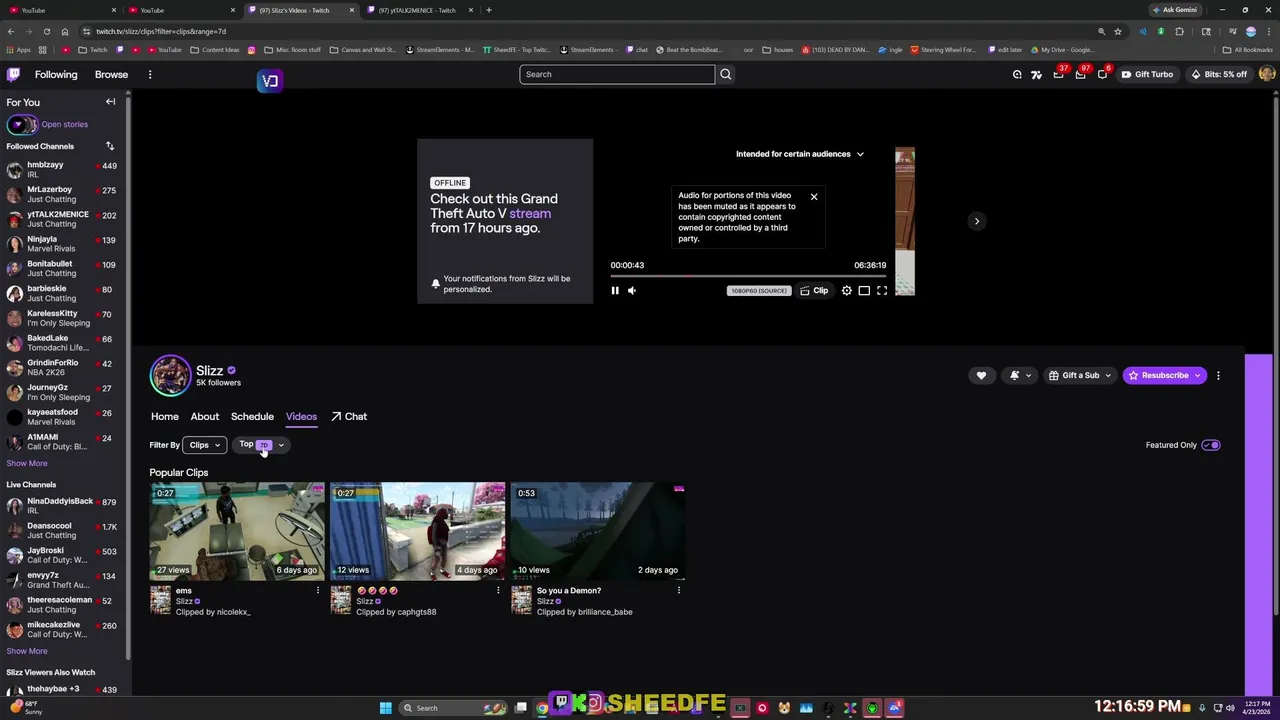Expand the Gift a Sub dropdown
The image size is (1280, 720).
(x=1078, y=375)
